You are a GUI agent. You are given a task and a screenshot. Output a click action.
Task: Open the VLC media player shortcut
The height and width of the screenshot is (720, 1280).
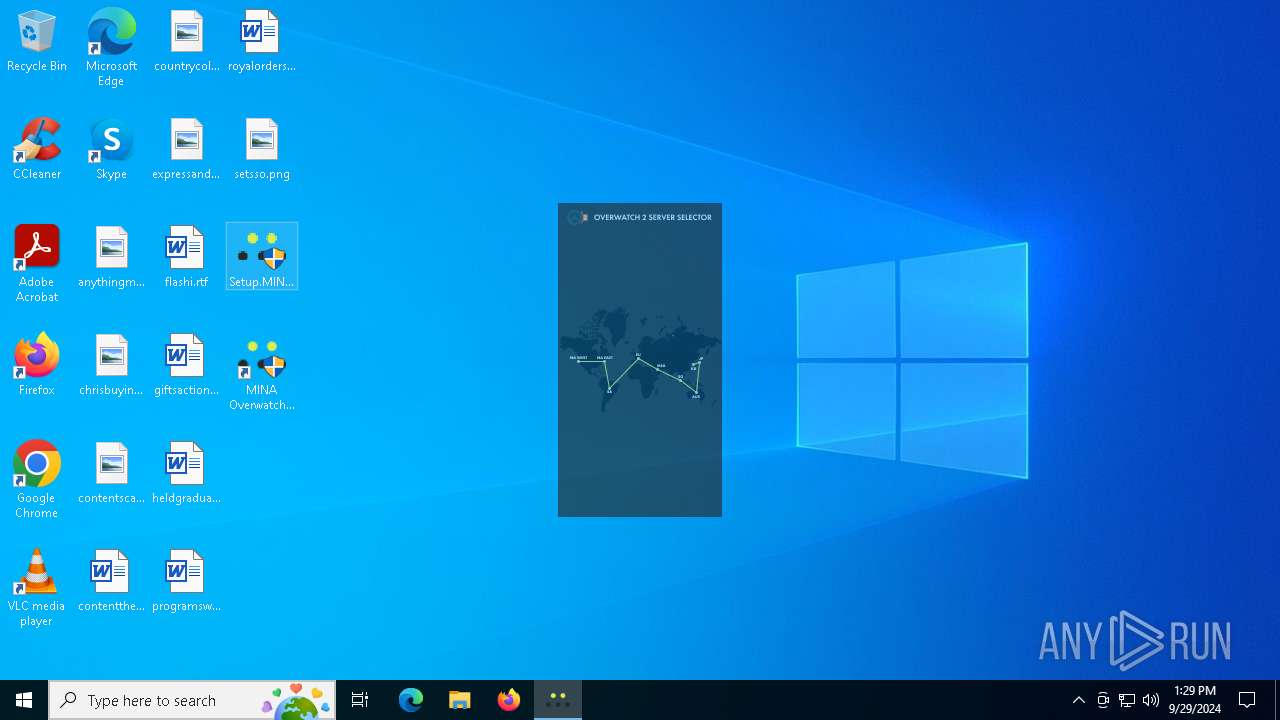point(37,588)
